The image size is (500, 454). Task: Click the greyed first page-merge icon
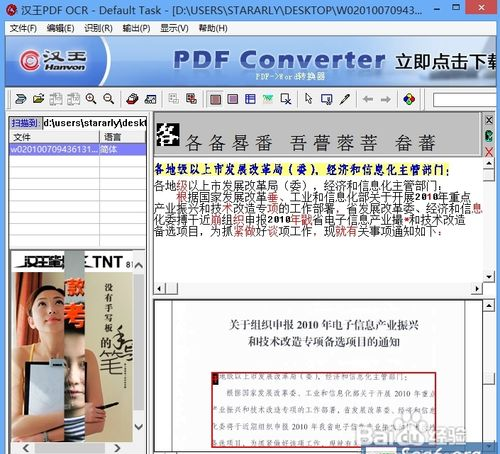pyautogui.click(x=56, y=99)
